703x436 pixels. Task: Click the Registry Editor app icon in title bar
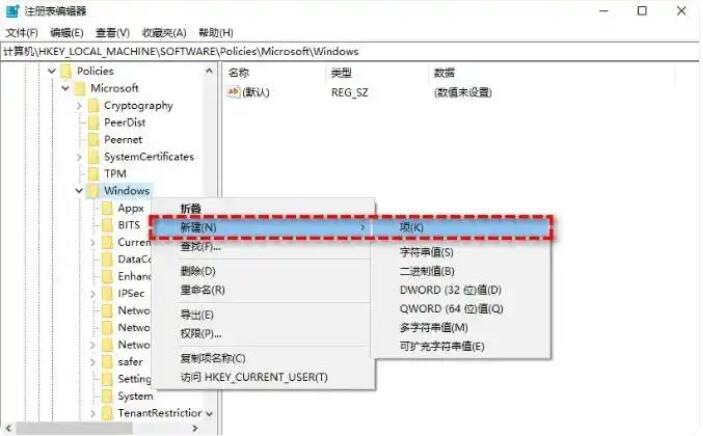coord(12,11)
